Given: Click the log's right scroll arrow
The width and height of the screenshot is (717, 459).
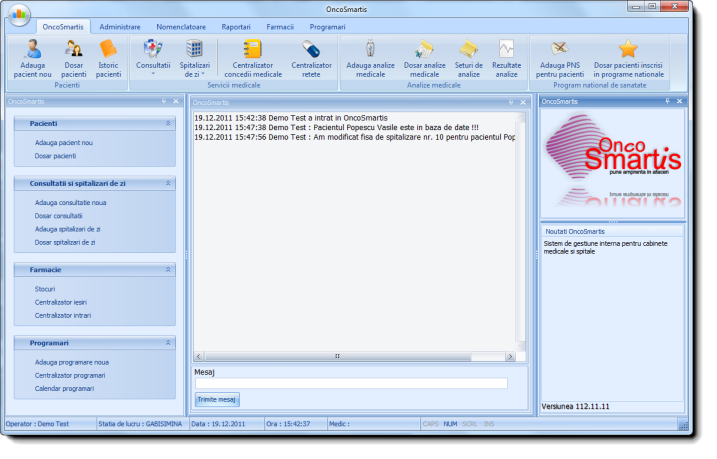Looking at the screenshot, I should [x=510, y=356].
